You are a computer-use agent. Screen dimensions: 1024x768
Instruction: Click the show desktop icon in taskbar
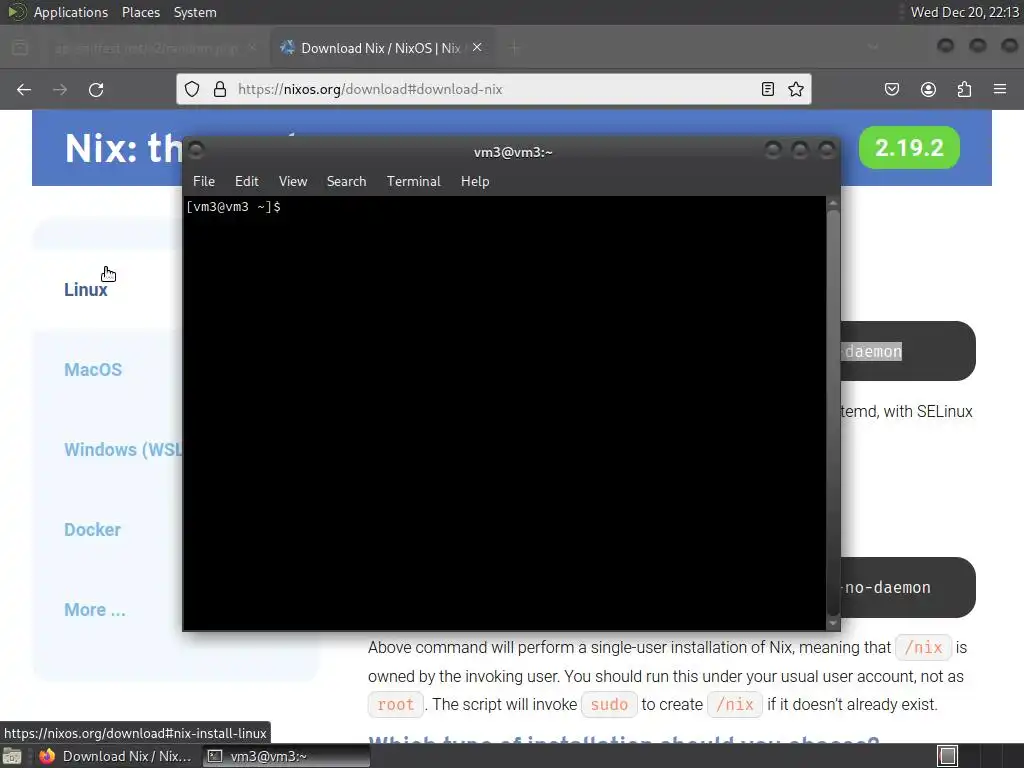pos(12,756)
